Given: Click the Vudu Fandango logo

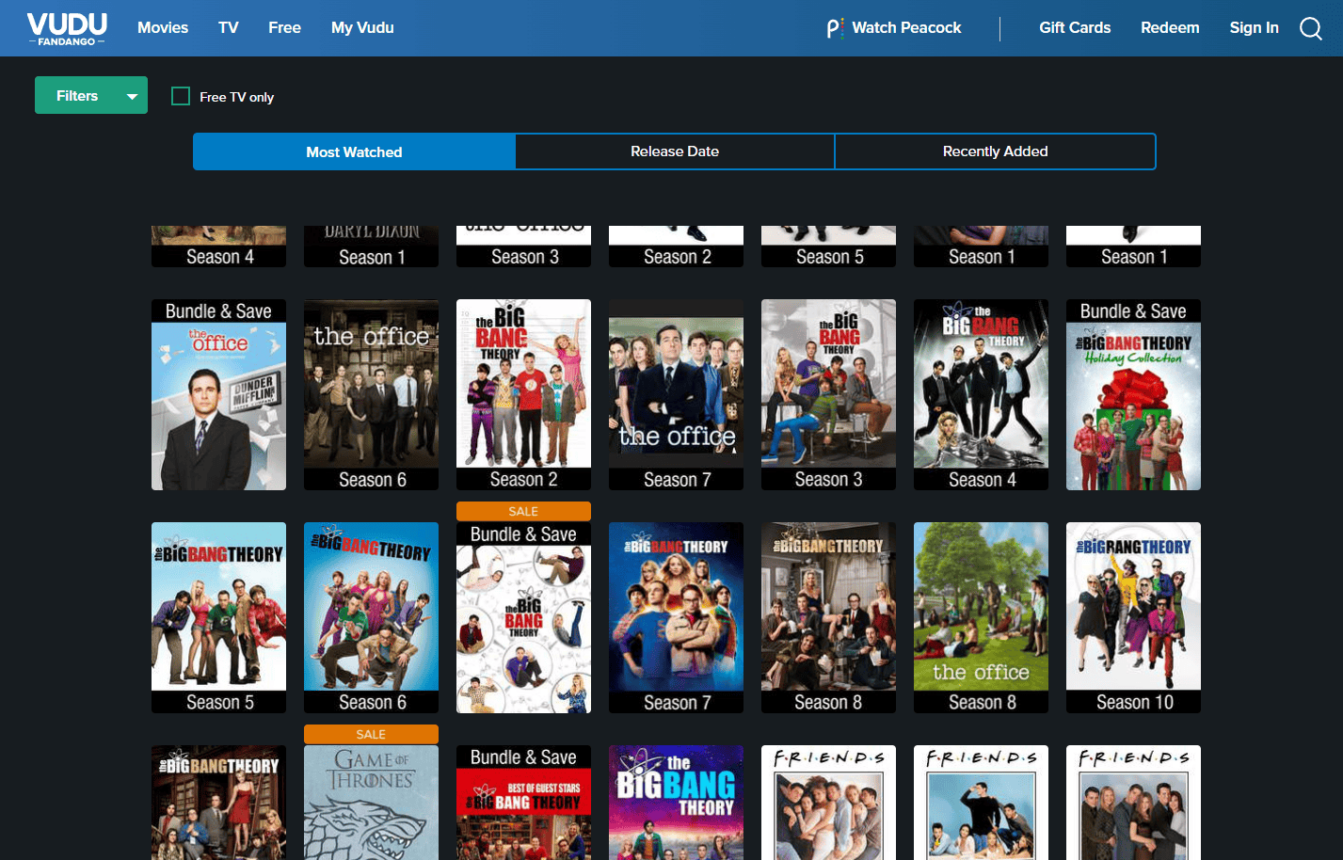Looking at the screenshot, I should click(67, 28).
